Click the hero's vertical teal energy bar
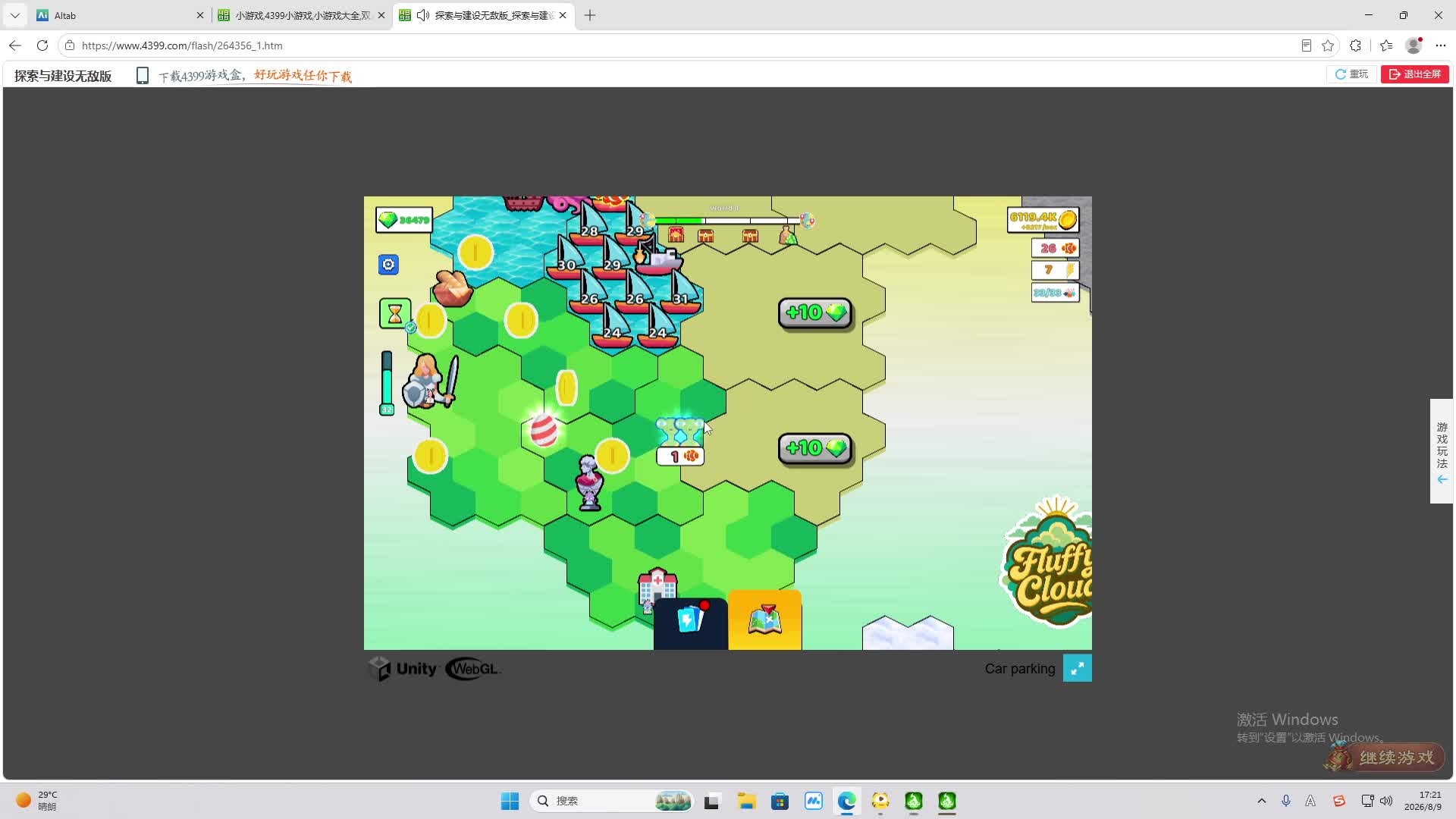1456x819 pixels. (x=387, y=383)
